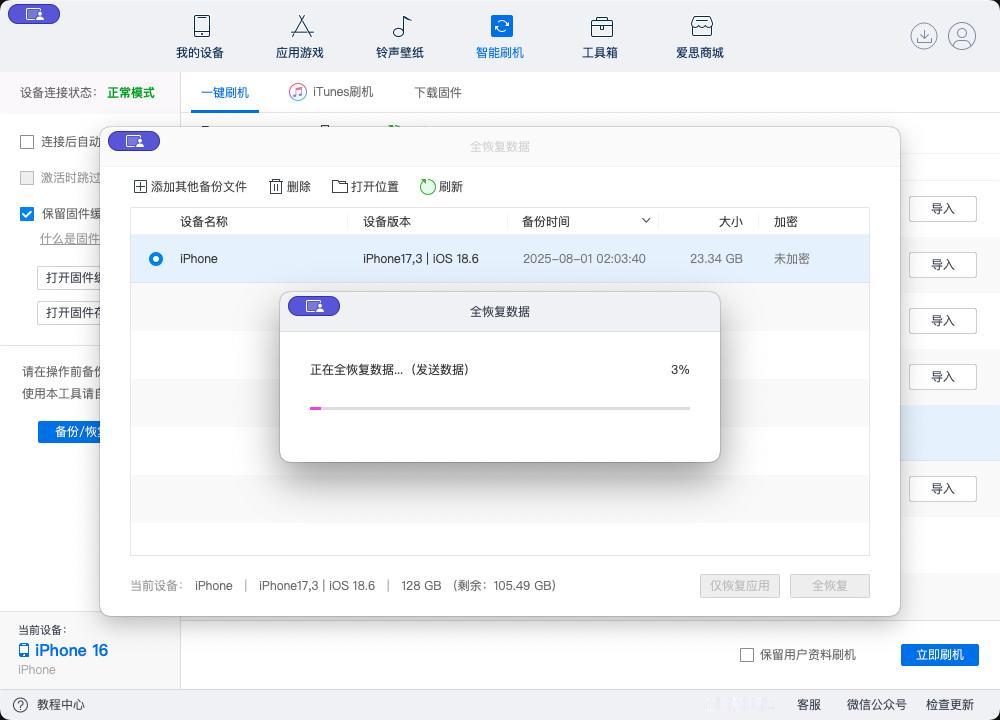Screen dimensions: 1000x720
Task: Toggle the 连接后自动 checkbox
Action: click(x=27, y=142)
